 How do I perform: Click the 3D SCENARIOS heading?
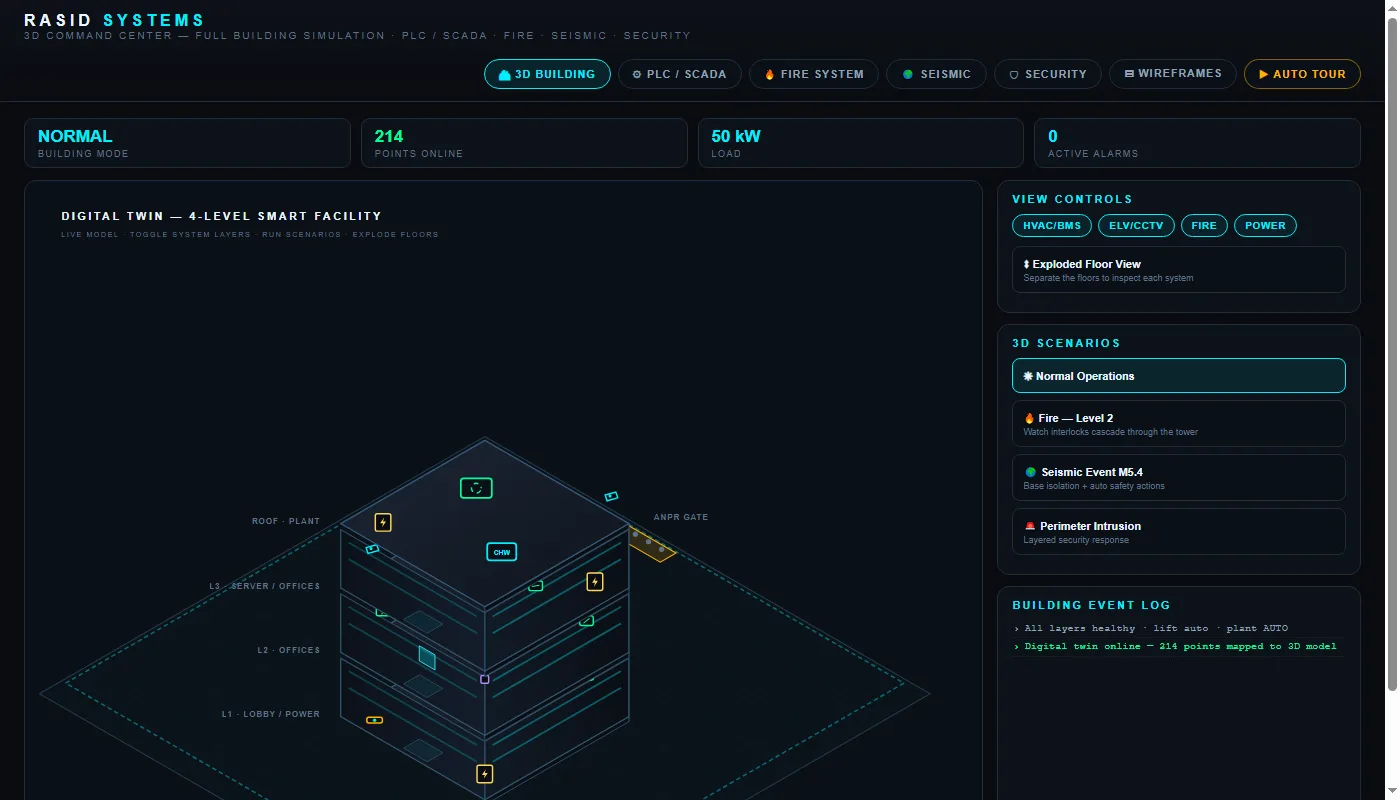(1066, 343)
